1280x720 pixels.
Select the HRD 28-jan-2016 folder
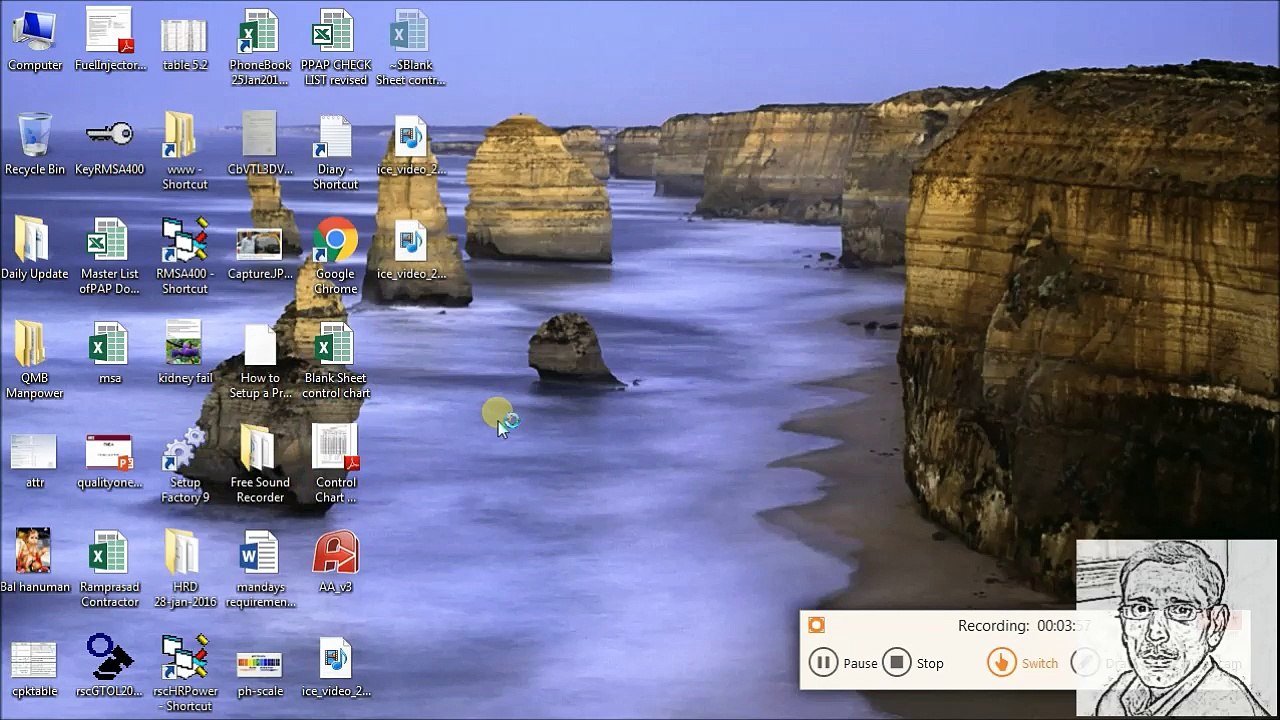coord(185,568)
